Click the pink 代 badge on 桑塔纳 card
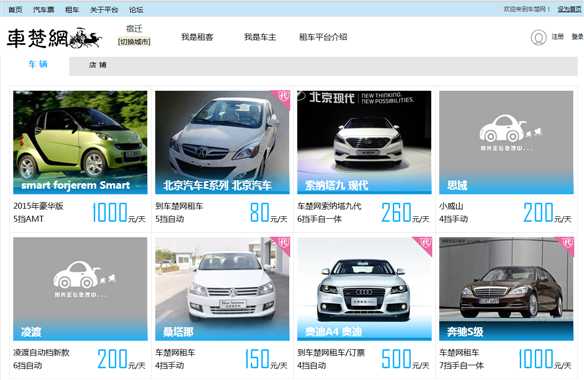The image size is (584, 380). point(283,243)
